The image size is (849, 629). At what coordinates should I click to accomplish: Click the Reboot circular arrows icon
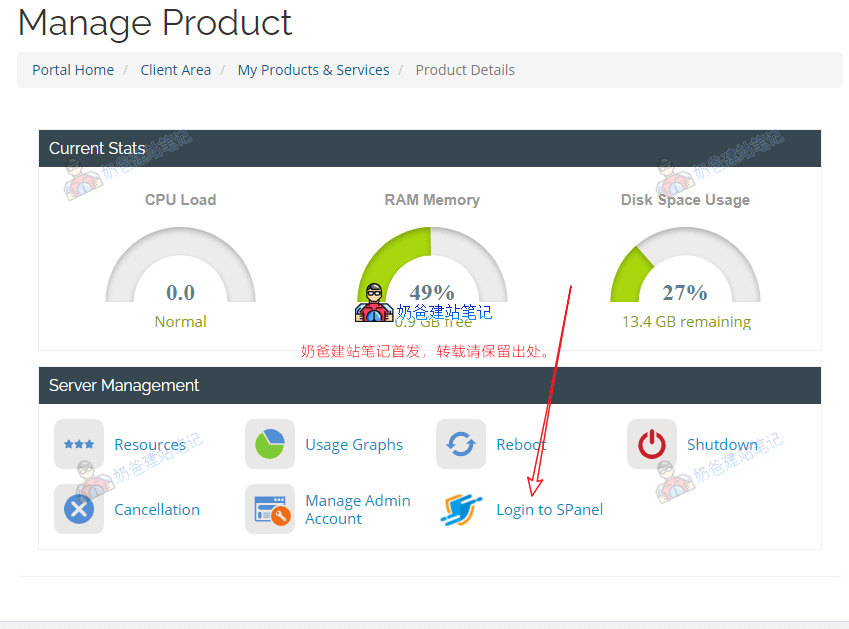(461, 444)
